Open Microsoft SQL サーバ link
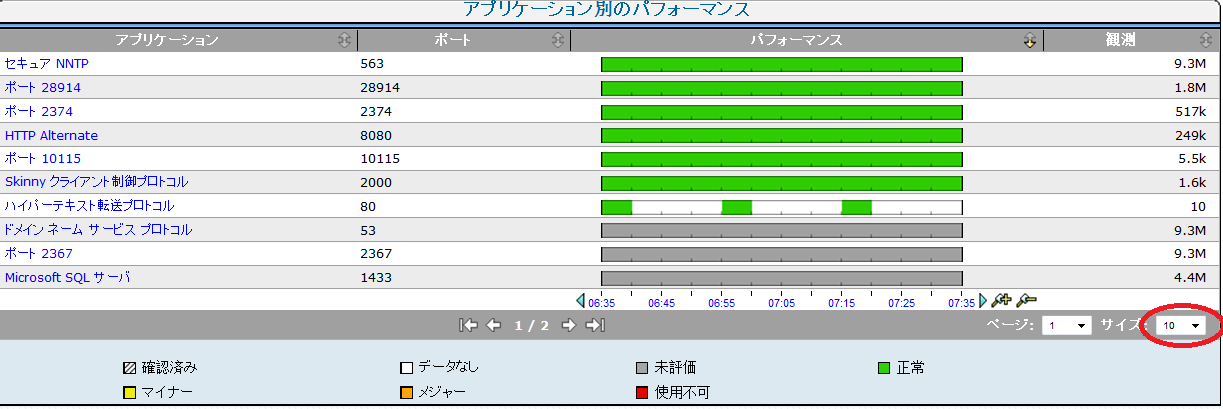The width and height of the screenshot is (1223, 409). tap(67, 277)
